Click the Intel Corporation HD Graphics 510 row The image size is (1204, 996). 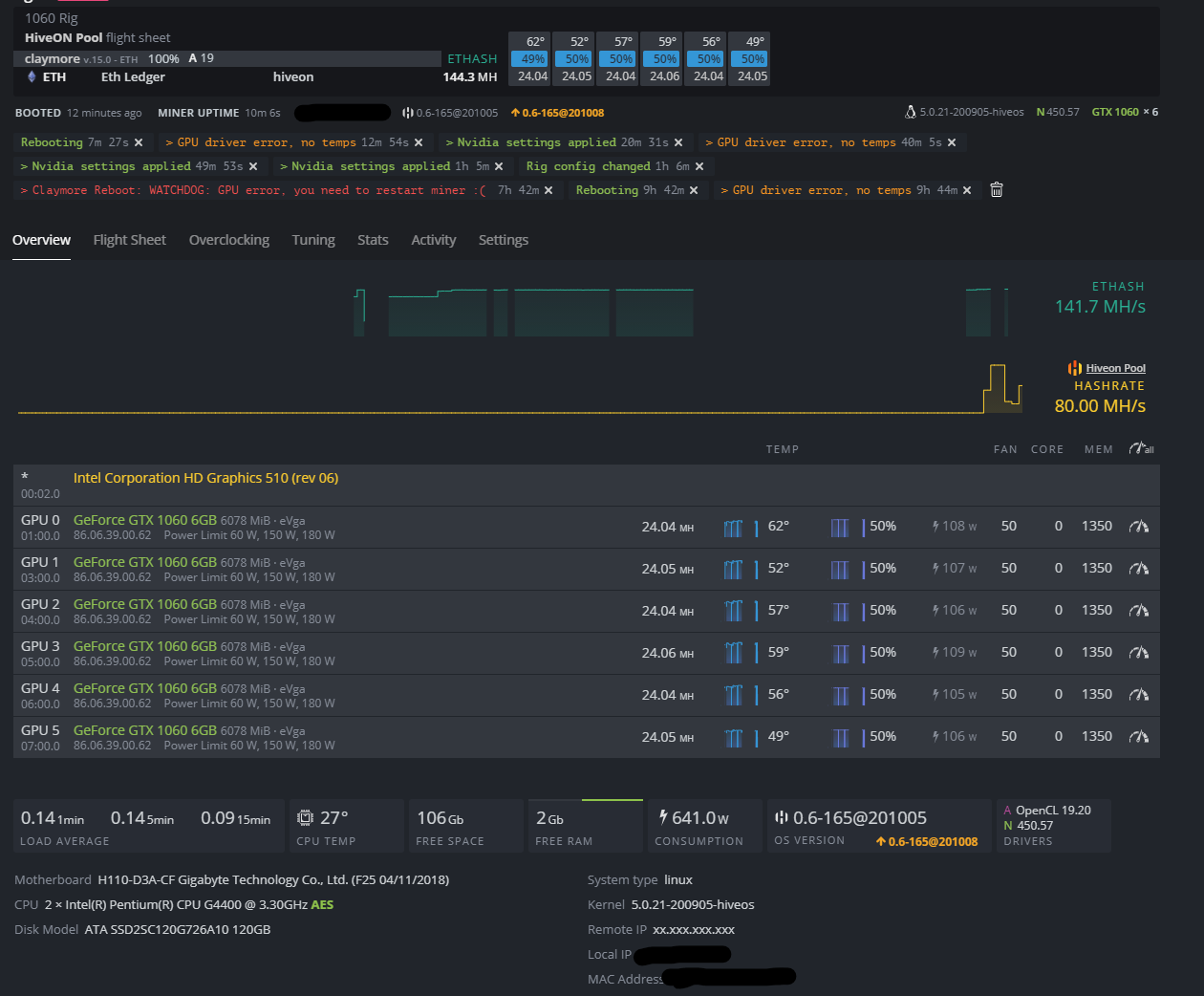[205, 478]
